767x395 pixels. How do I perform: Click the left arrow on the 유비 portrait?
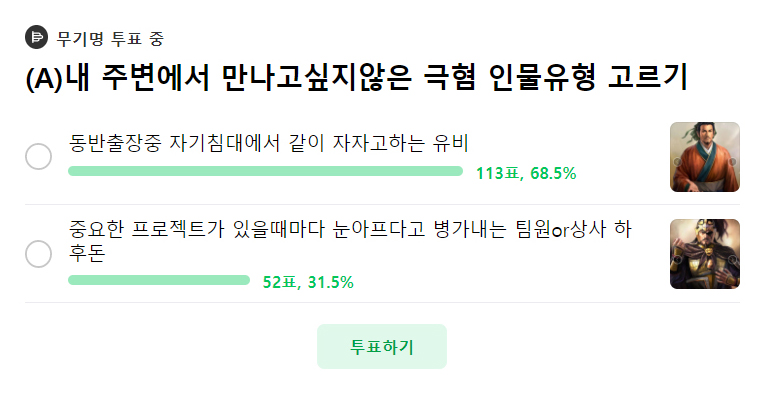click(x=677, y=162)
